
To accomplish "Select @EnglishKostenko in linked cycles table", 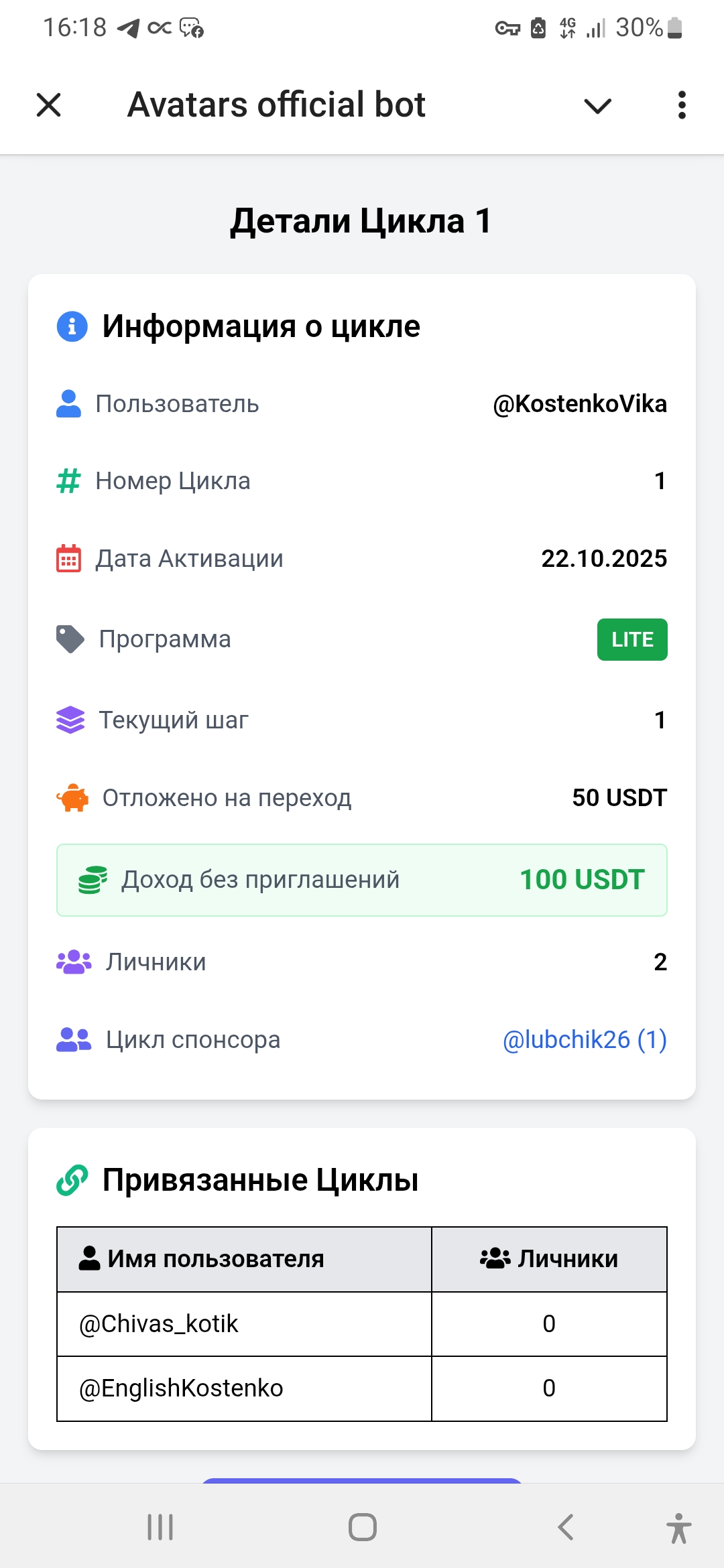I will [181, 1388].
